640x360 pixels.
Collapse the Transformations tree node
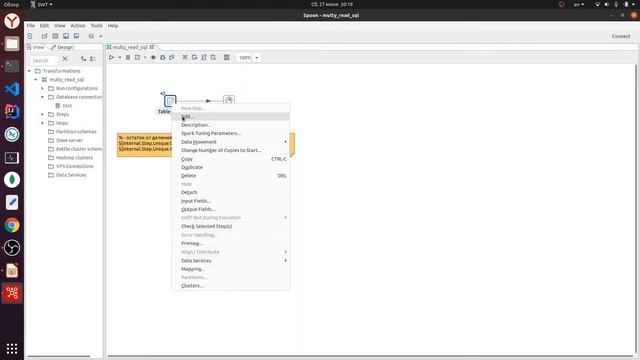29,71
